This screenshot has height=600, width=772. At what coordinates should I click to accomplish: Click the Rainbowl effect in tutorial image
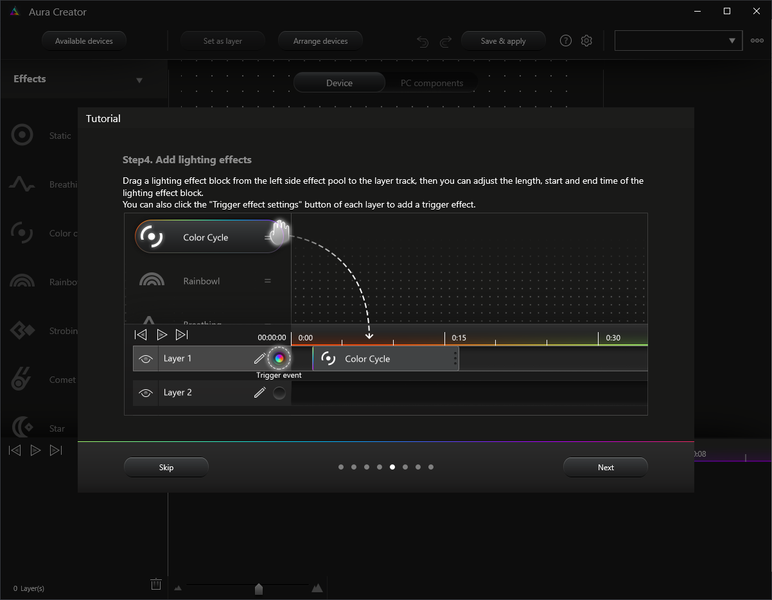[201, 281]
